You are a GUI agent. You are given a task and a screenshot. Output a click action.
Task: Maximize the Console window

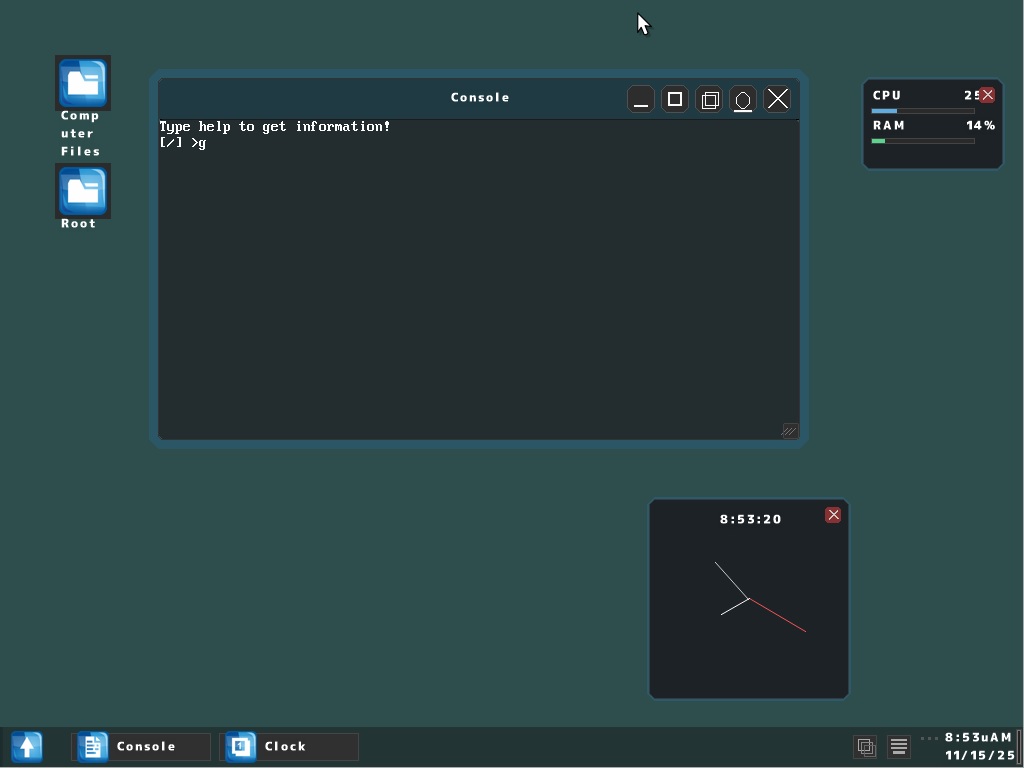pos(675,100)
